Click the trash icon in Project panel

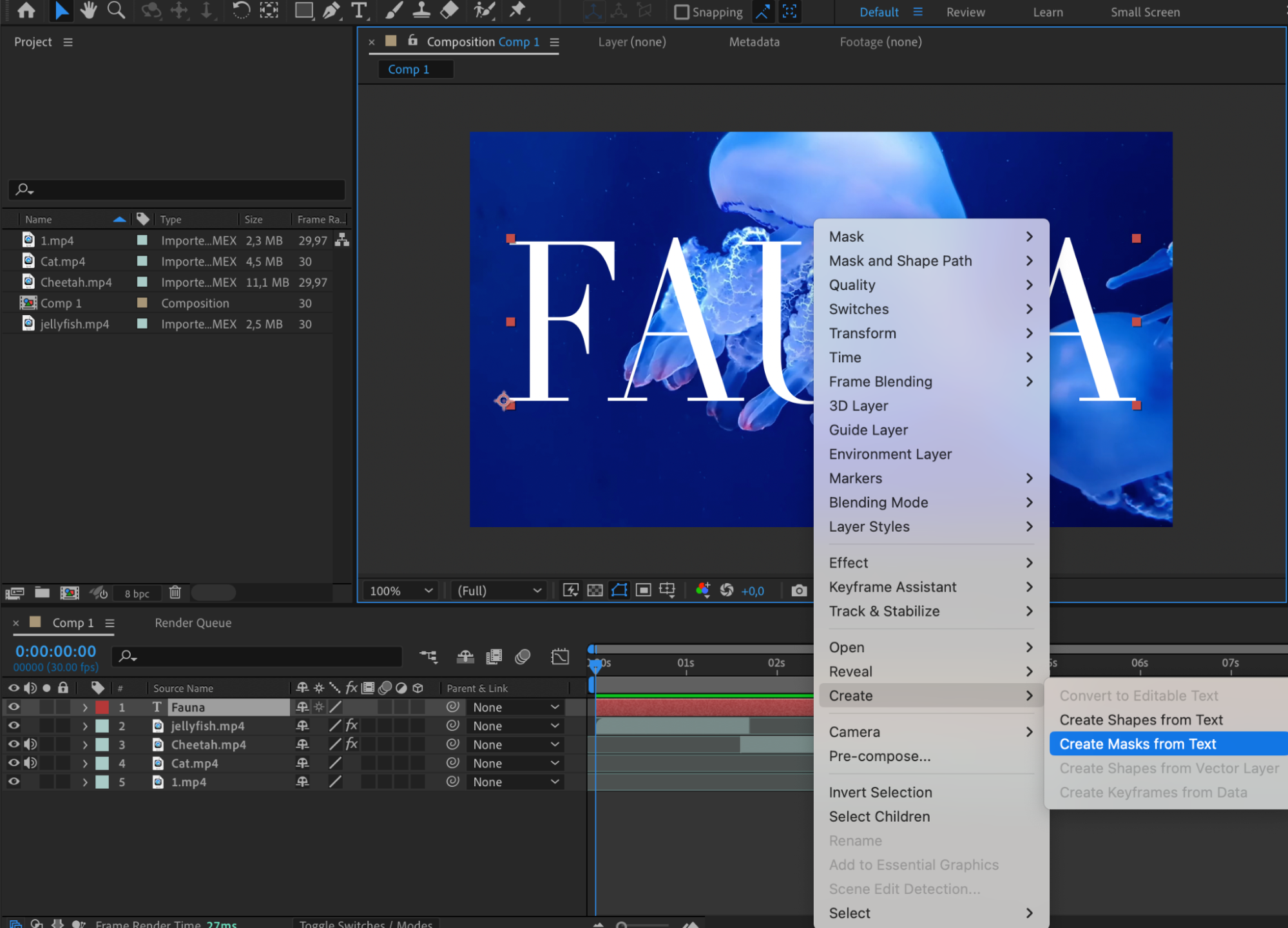(x=175, y=592)
